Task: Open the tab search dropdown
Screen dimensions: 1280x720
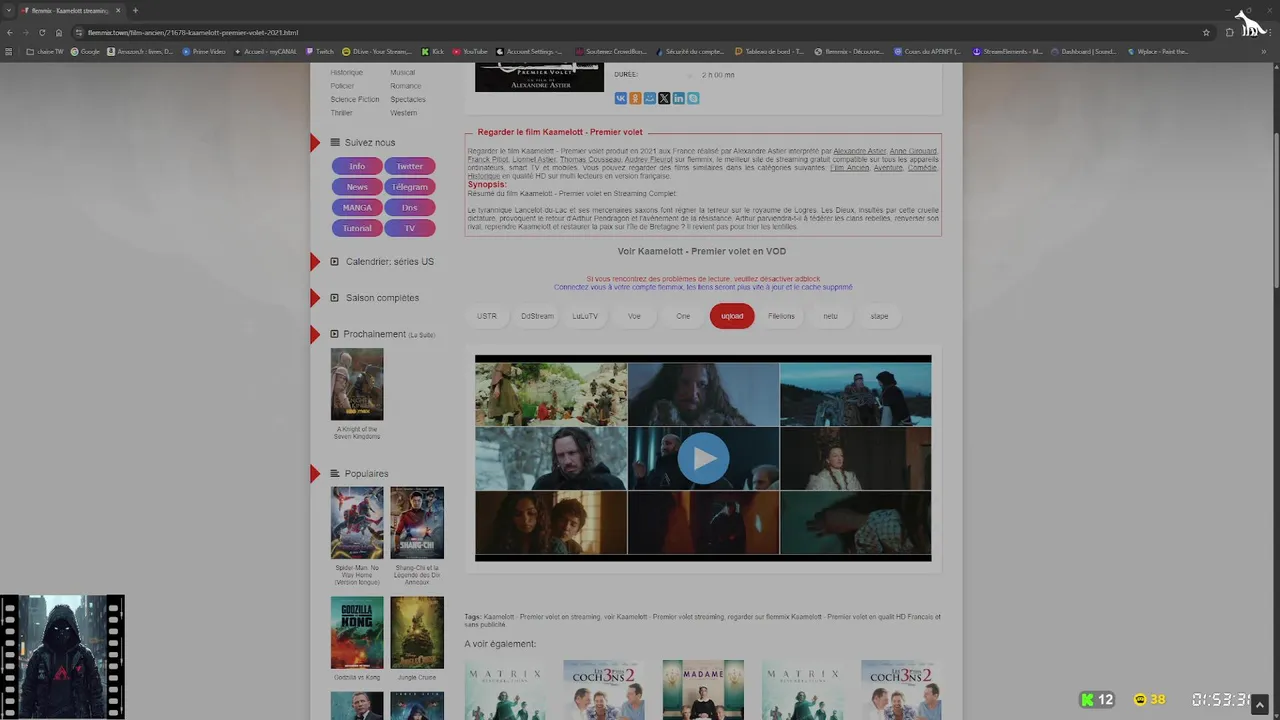Action: [8, 11]
